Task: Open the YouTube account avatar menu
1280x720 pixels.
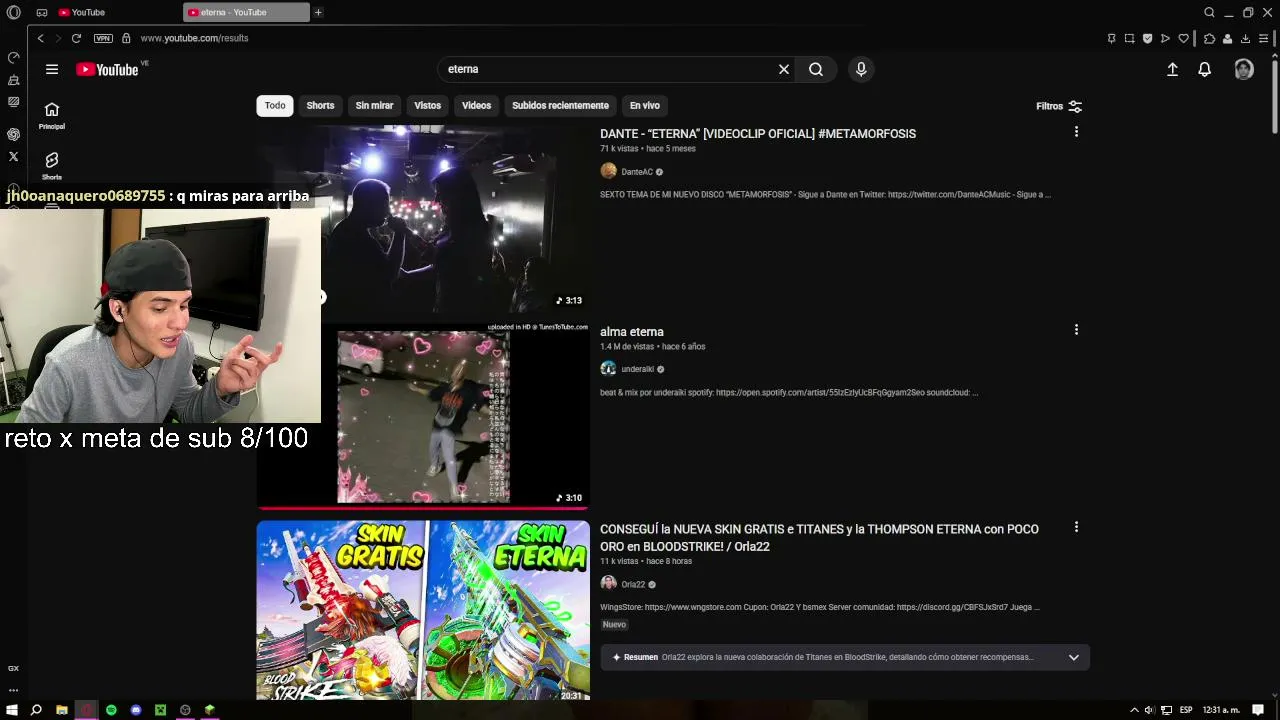Action: [1244, 69]
